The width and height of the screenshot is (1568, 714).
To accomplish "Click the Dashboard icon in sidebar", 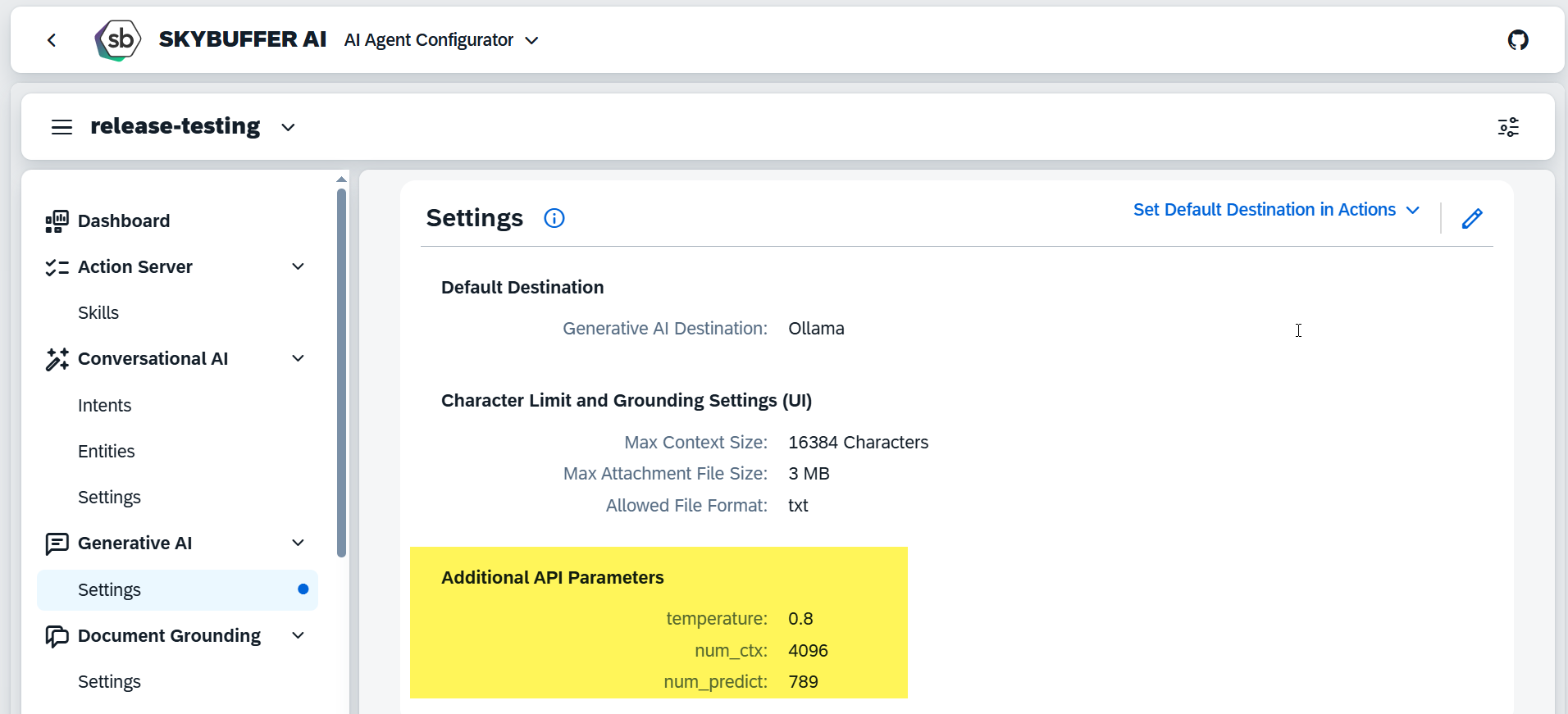I will (57, 221).
